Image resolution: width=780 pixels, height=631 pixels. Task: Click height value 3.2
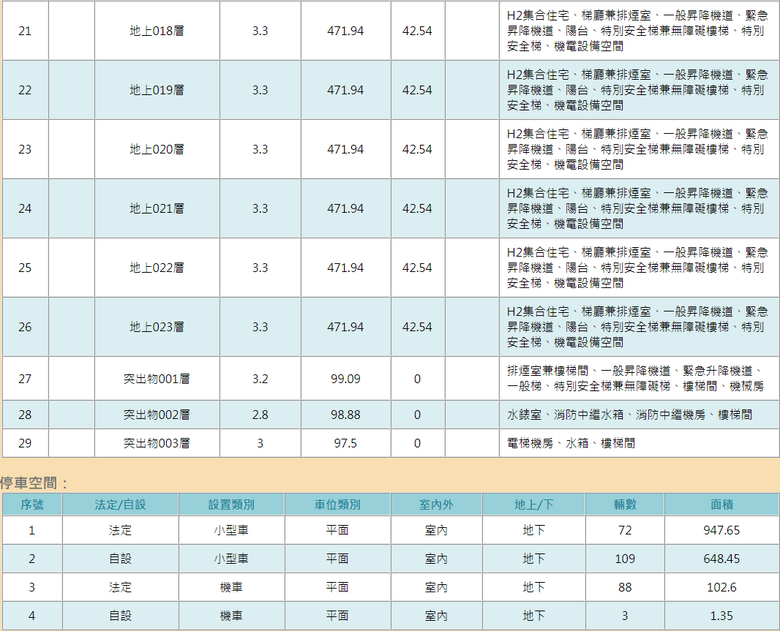coord(260,379)
